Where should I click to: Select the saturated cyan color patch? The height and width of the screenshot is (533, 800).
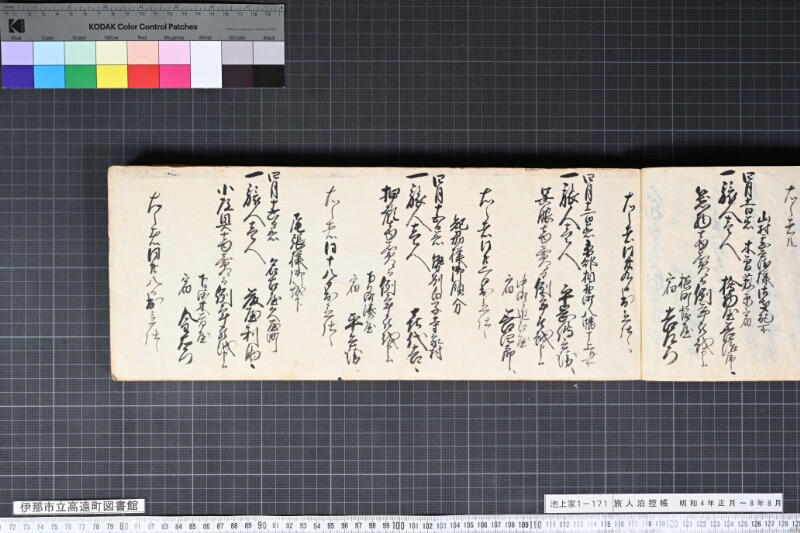pyautogui.click(x=49, y=77)
